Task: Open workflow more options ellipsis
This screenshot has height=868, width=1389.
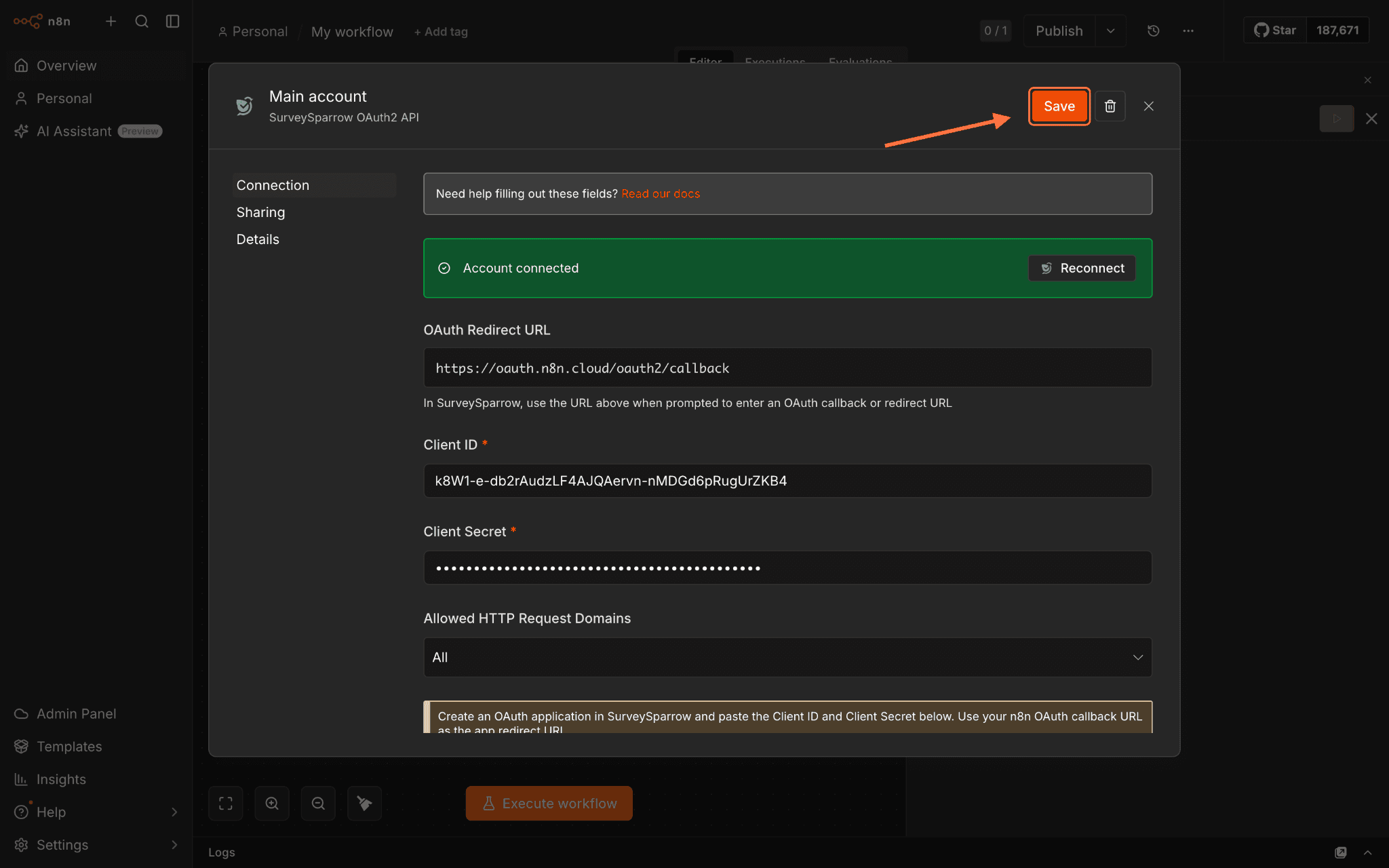Action: click(1188, 31)
